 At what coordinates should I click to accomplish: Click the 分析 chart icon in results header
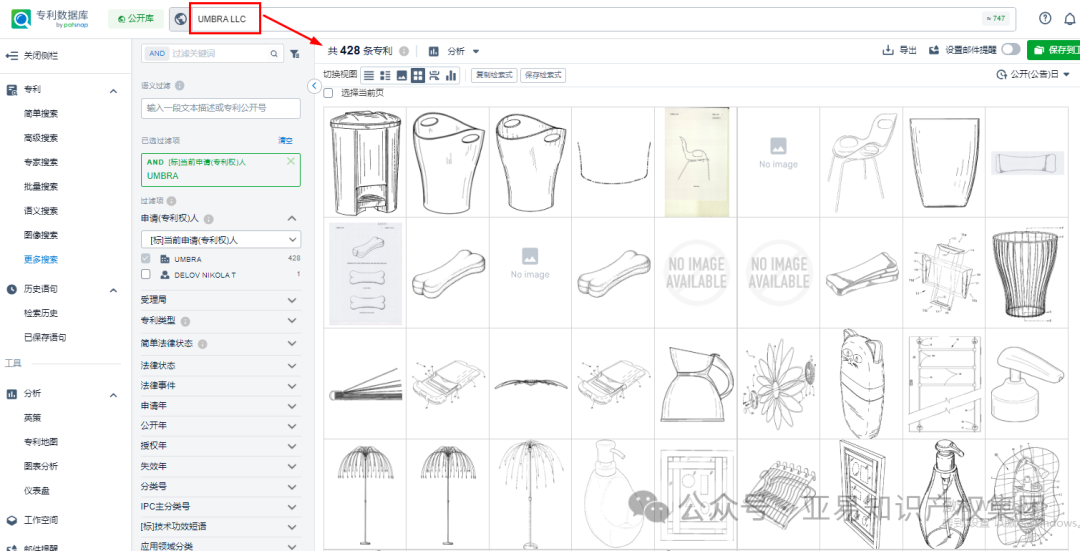(433, 51)
